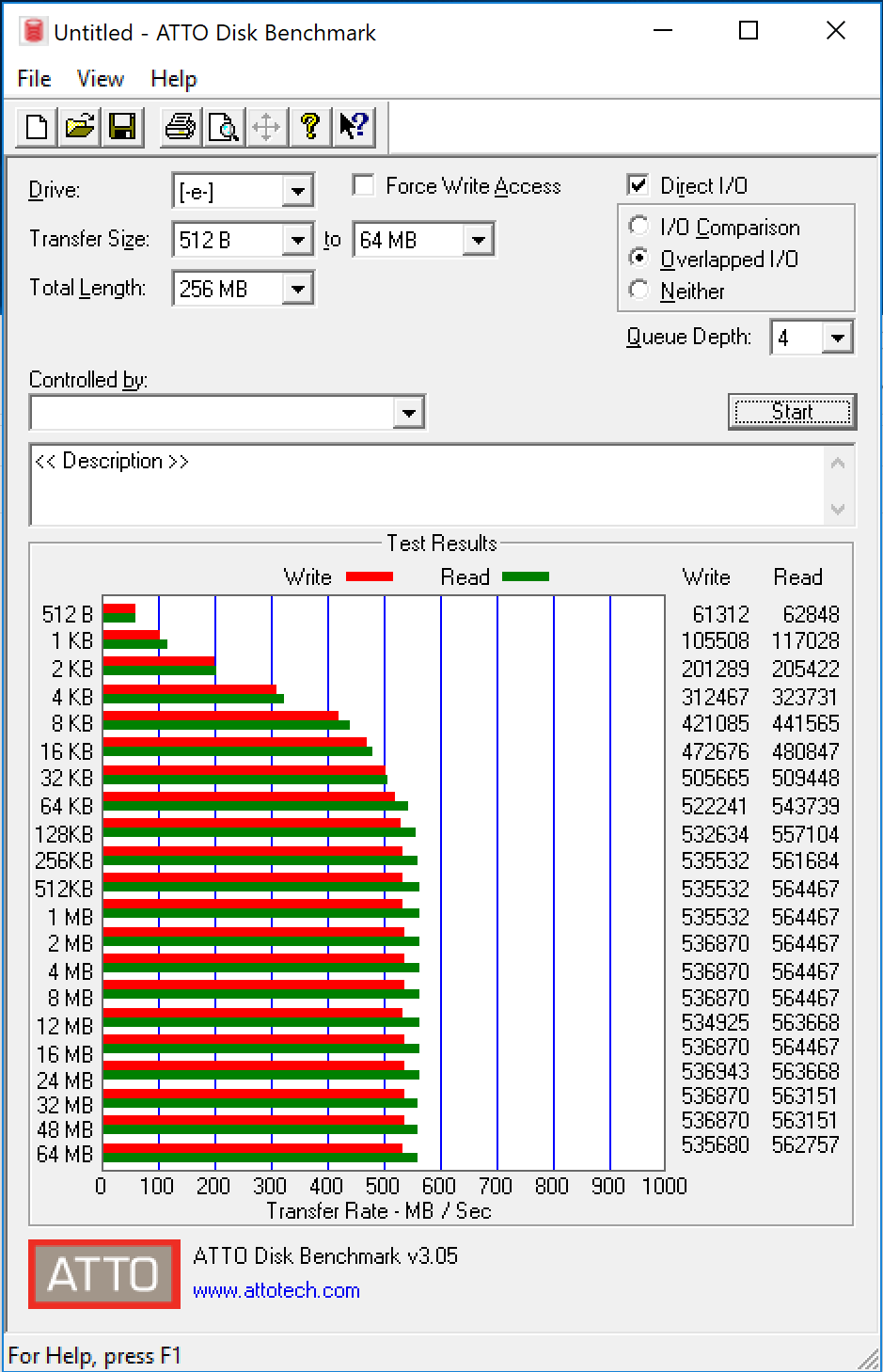The image size is (883, 1372).
Task: Click the New document toolbar icon
Action: [37, 126]
